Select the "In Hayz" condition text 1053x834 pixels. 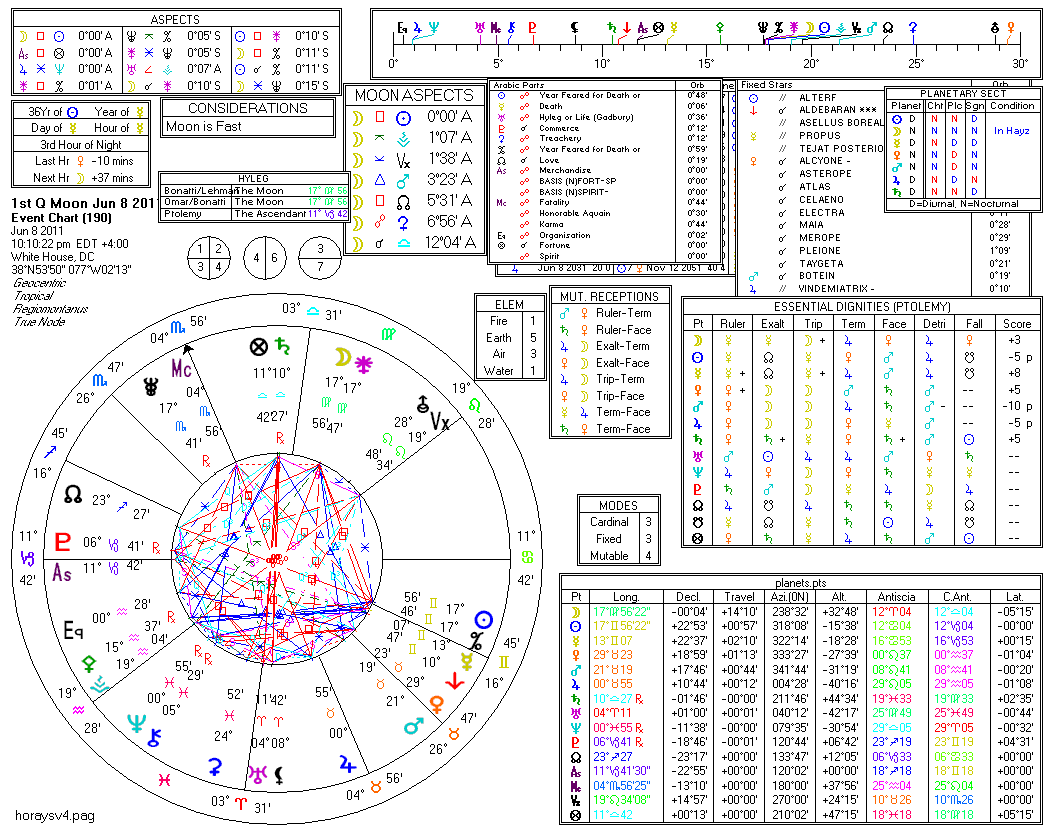click(1011, 131)
